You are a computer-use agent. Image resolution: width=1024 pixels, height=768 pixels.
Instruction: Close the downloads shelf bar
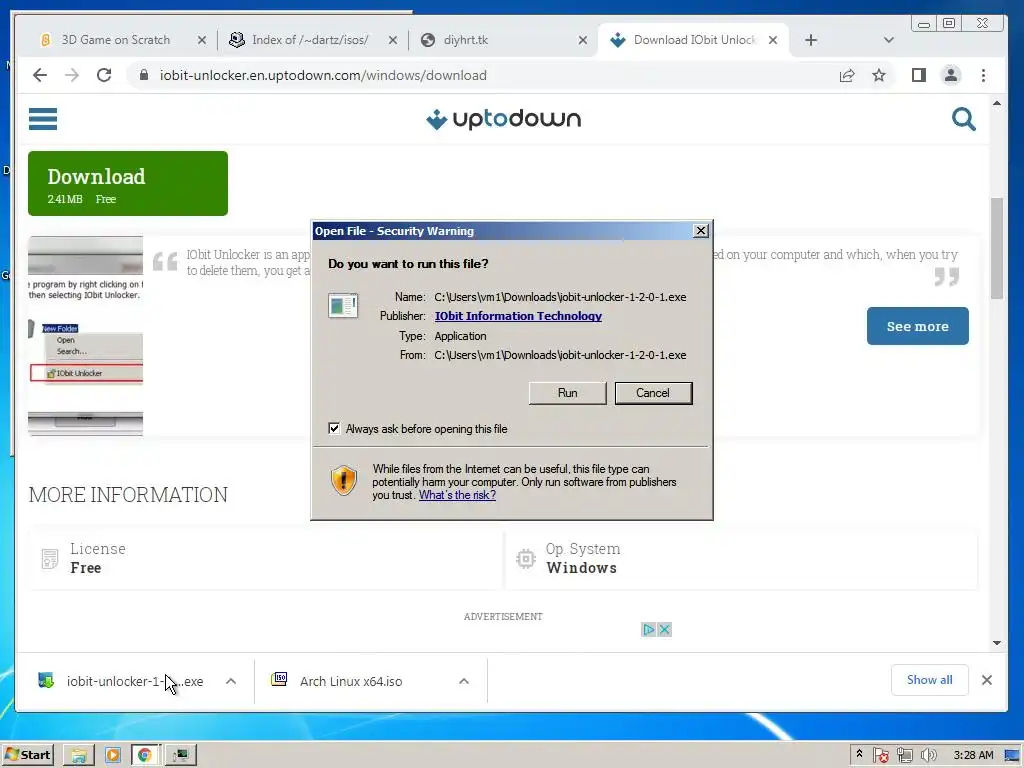pyautogui.click(x=987, y=680)
